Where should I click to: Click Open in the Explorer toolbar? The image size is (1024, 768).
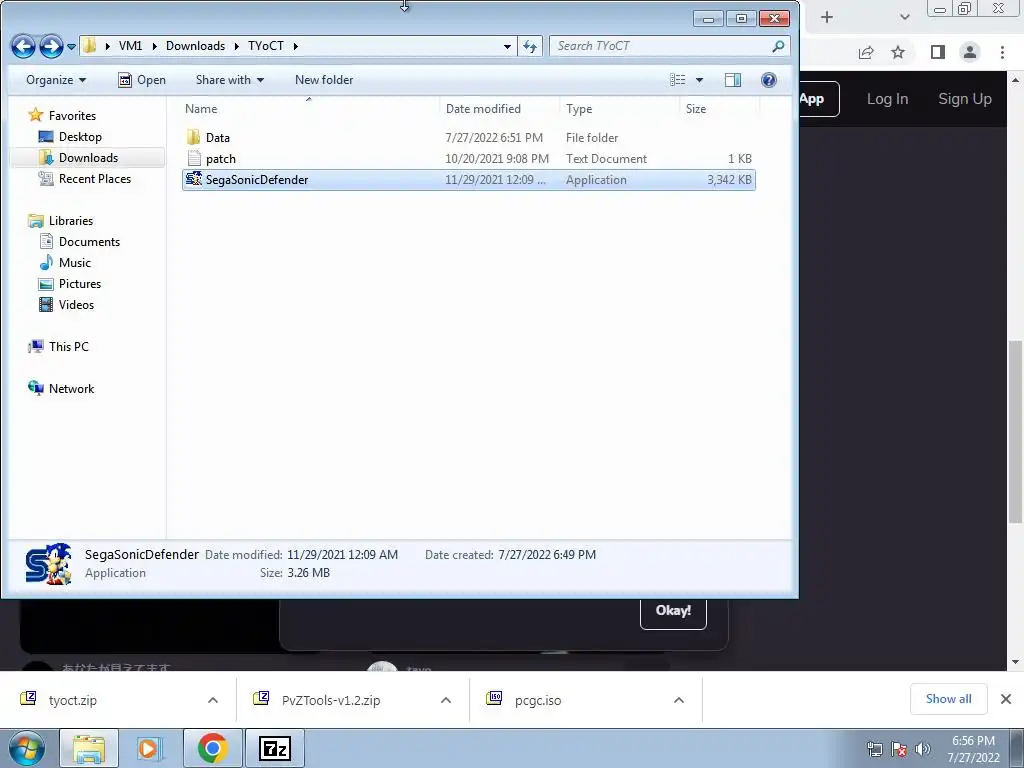(x=142, y=80)
